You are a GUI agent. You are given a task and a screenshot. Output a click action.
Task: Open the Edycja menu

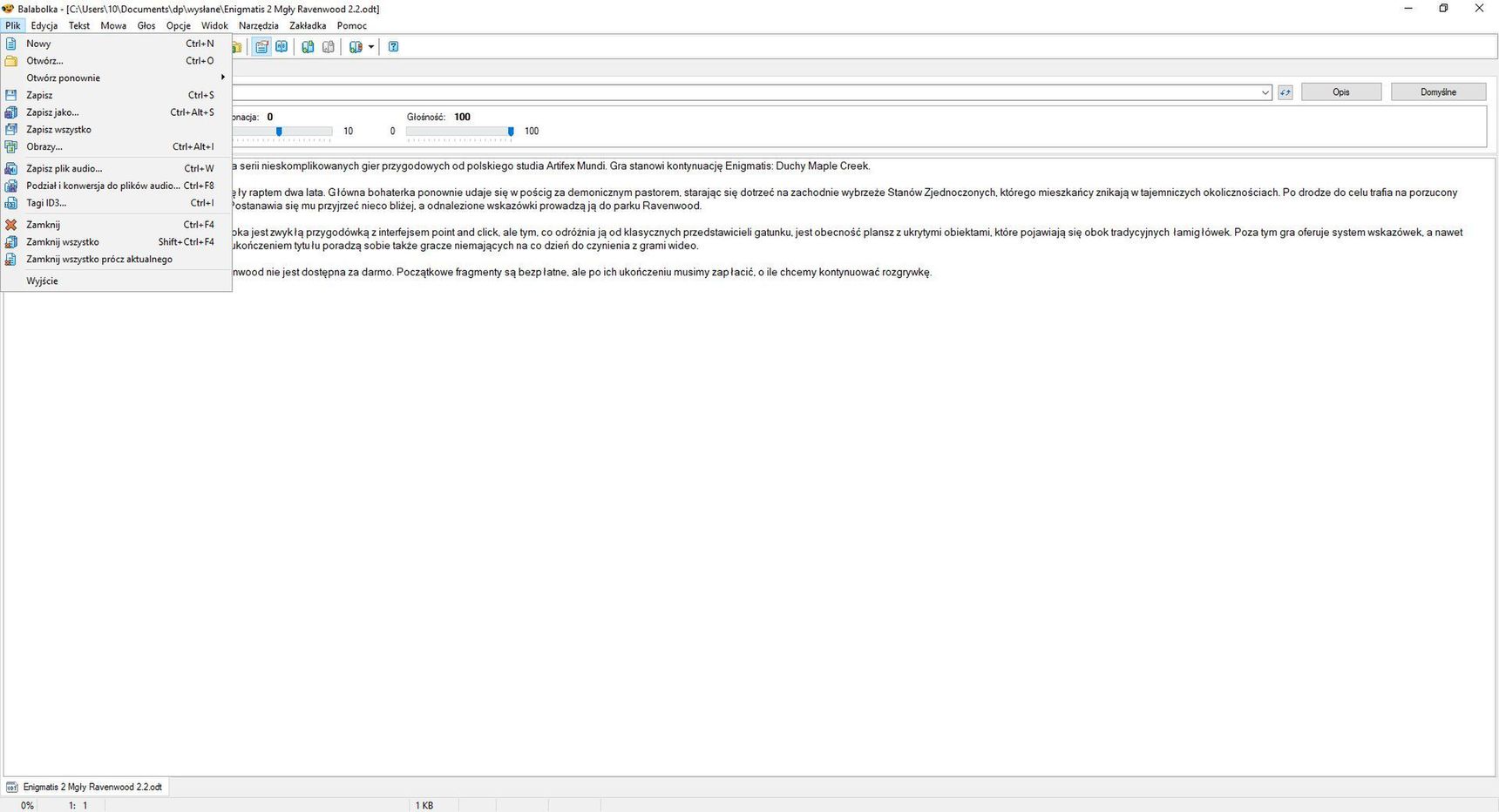click(x=44, y=25)
